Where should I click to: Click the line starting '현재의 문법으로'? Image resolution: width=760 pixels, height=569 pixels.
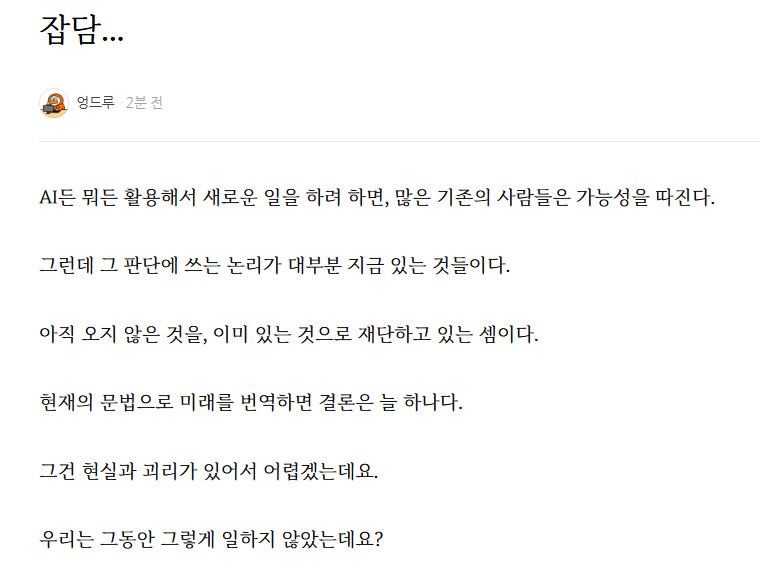(250, 403)
